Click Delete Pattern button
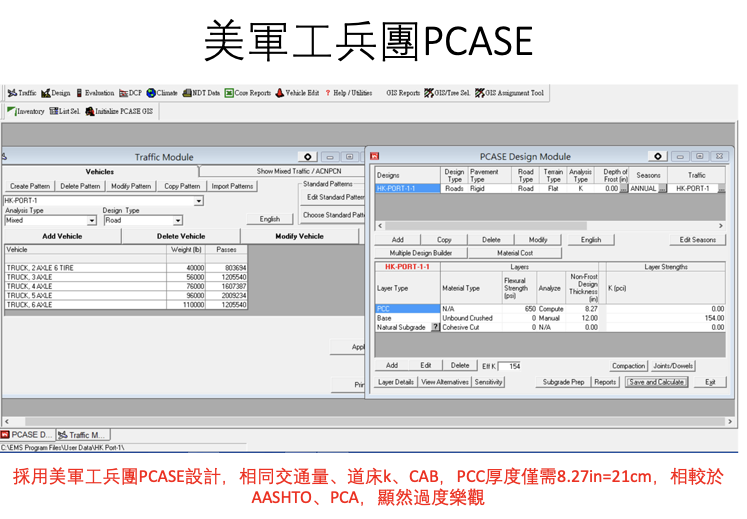 click(80, 186)
